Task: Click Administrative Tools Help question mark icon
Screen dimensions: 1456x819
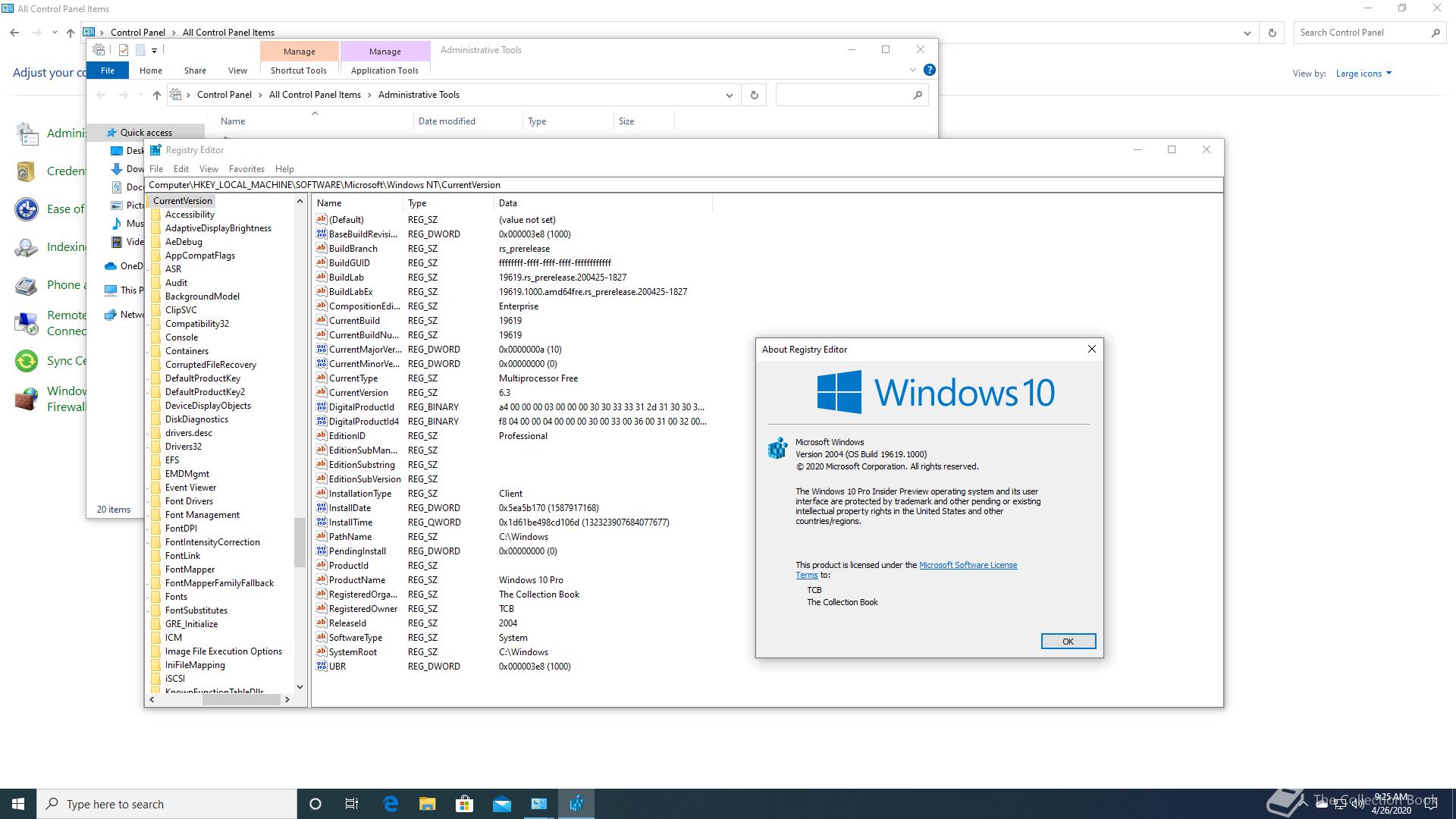Action: tap(929, 70)
